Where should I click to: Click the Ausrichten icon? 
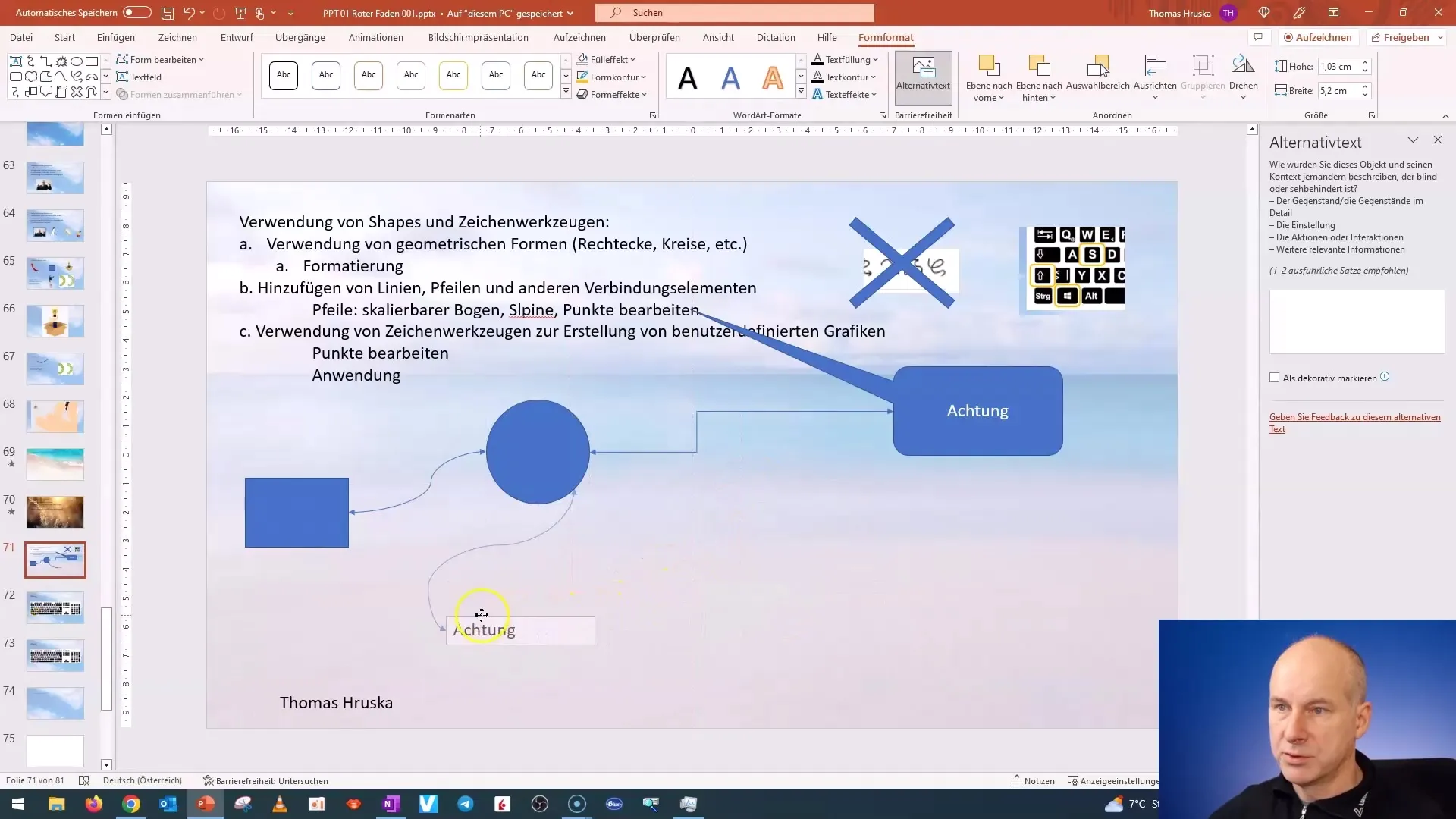pyautogui.click(x=1155, y=67)
